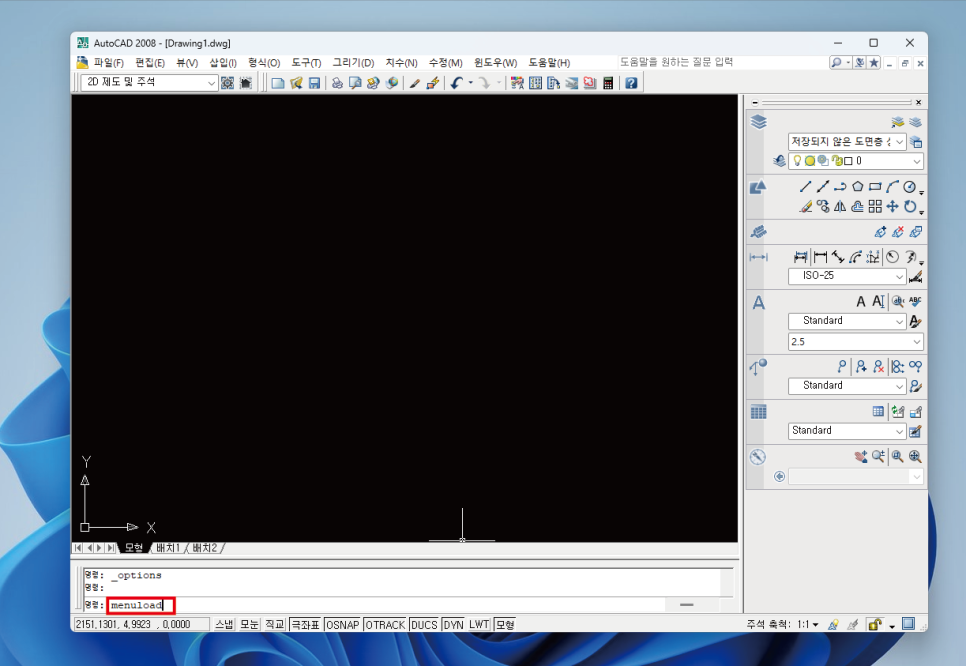The height and width of the screenshot is (666, 966).
Task: Select the Move tool in dashboard
Action: point(892,206)
